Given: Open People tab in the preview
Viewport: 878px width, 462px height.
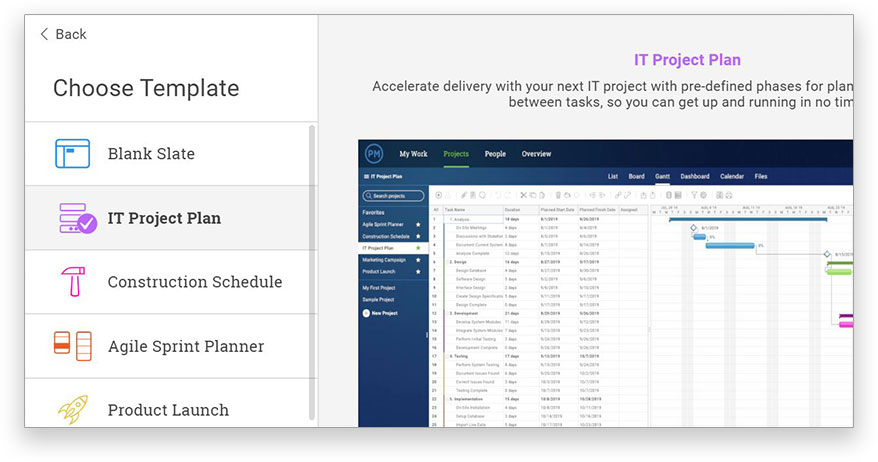Looking at the screenshot, I should pyautogui.click(x=495, y=153).
